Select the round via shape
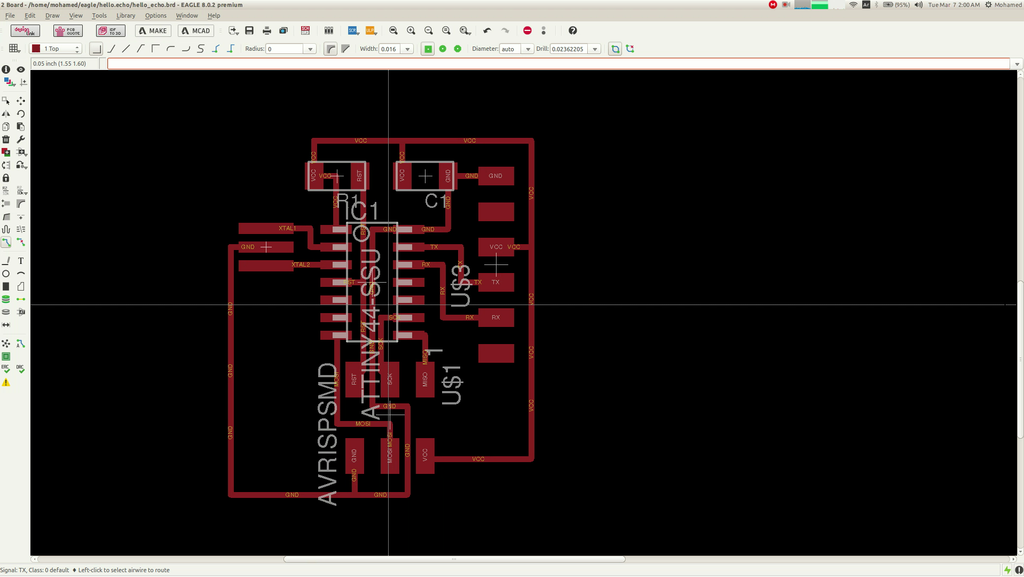Image resolution: width=1024 pixels, height=577 pixels. coord(443,49)
